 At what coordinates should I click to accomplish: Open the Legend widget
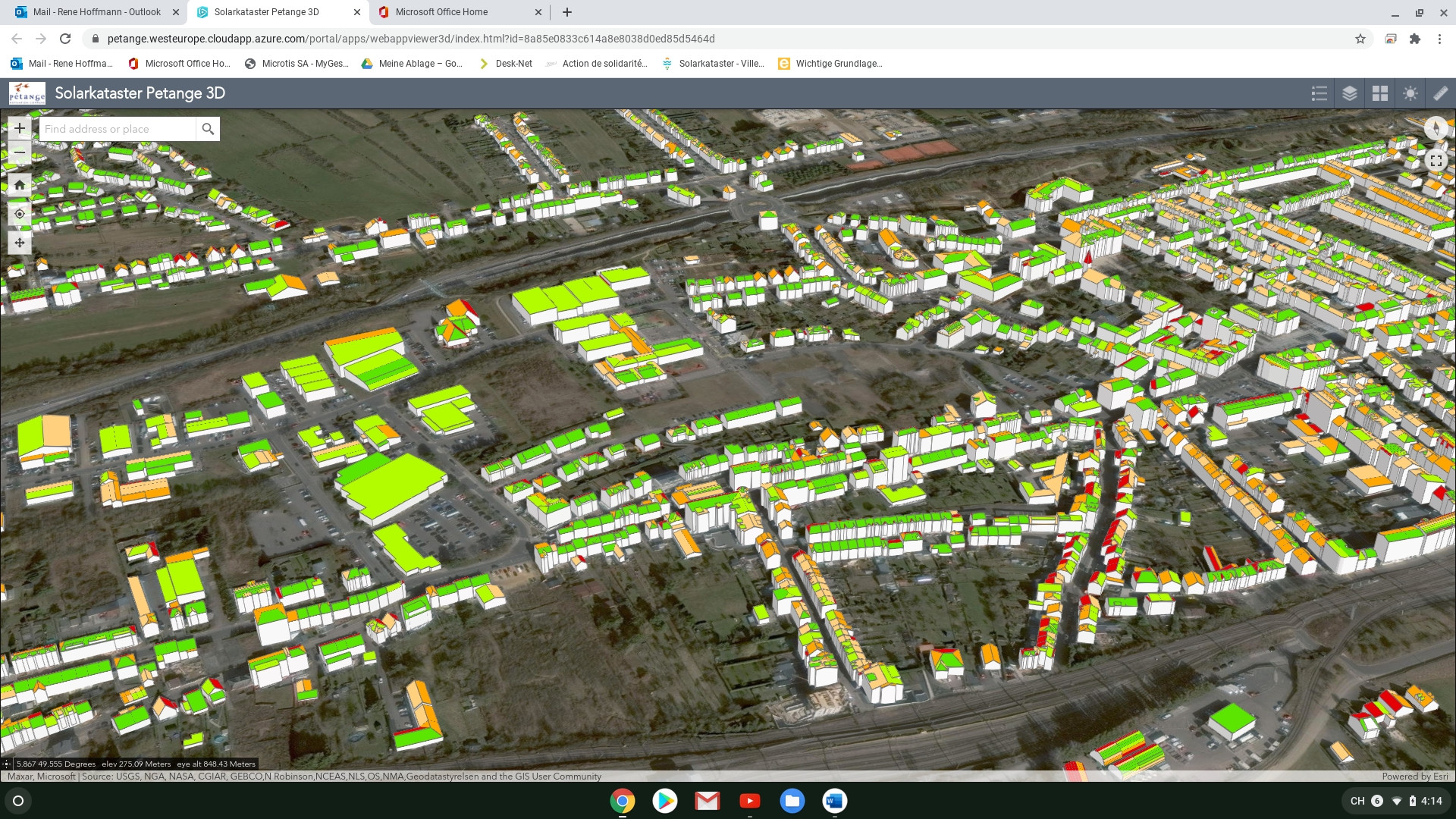click(1319, 93)
